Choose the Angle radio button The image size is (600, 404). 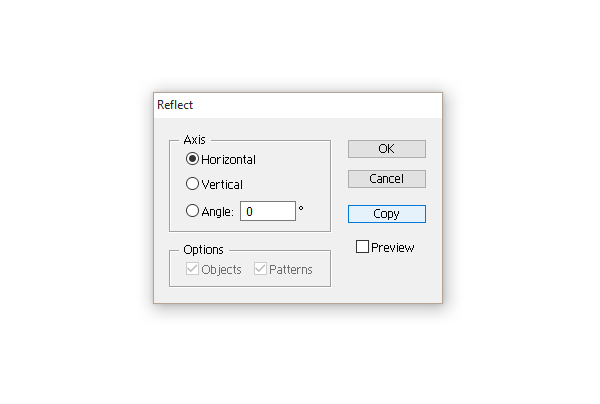click(x=192, y=211)
